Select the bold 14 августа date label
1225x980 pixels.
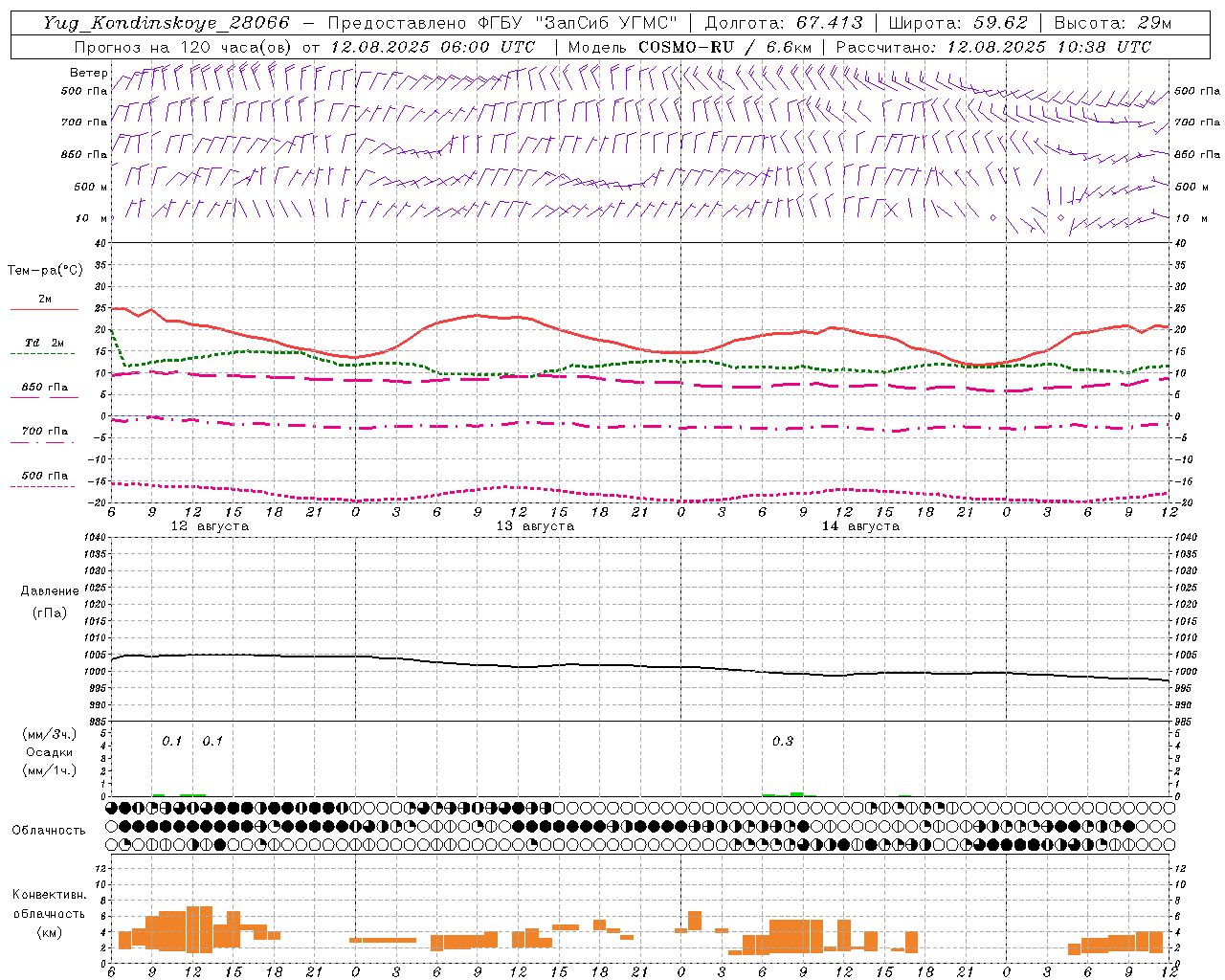860,526
